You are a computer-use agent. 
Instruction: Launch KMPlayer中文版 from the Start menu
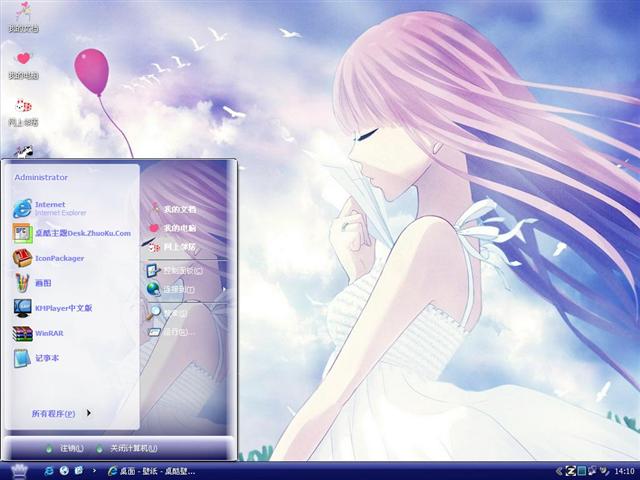[52, 308]
